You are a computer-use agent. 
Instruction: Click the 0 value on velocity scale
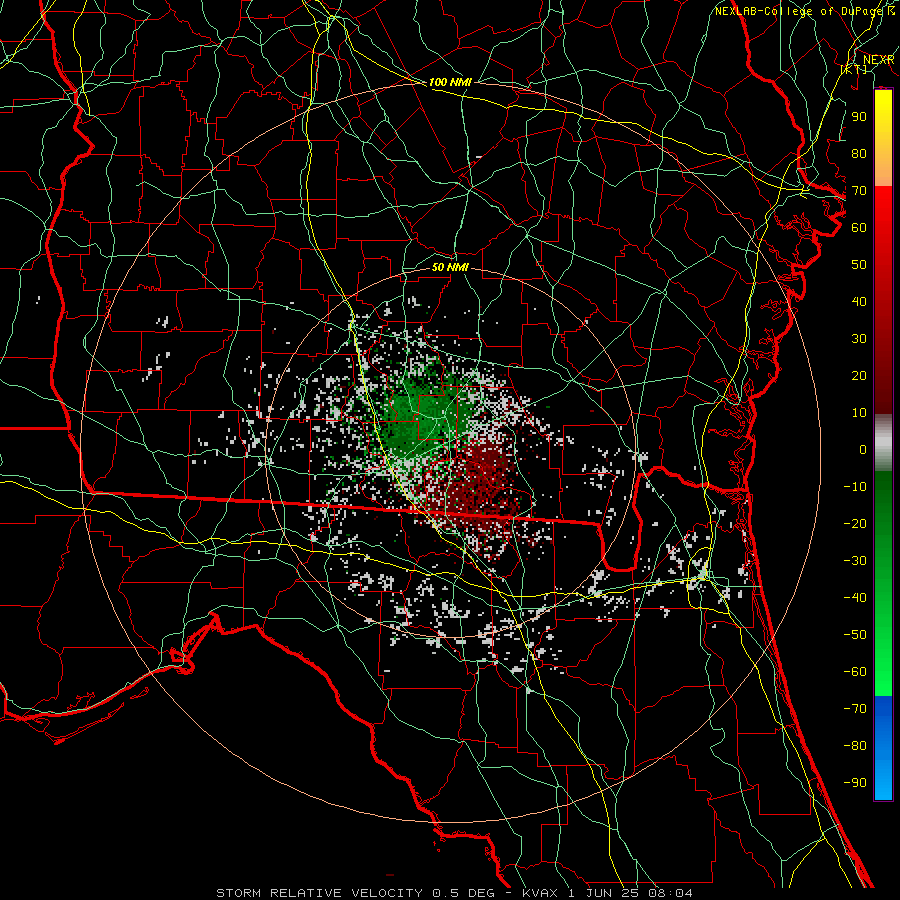(863, 450)
